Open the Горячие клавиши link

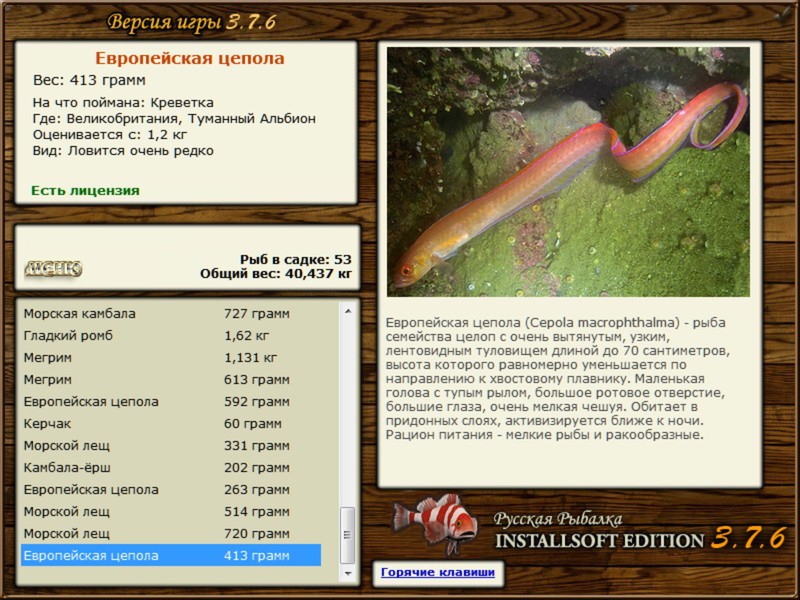pos(438,572)
